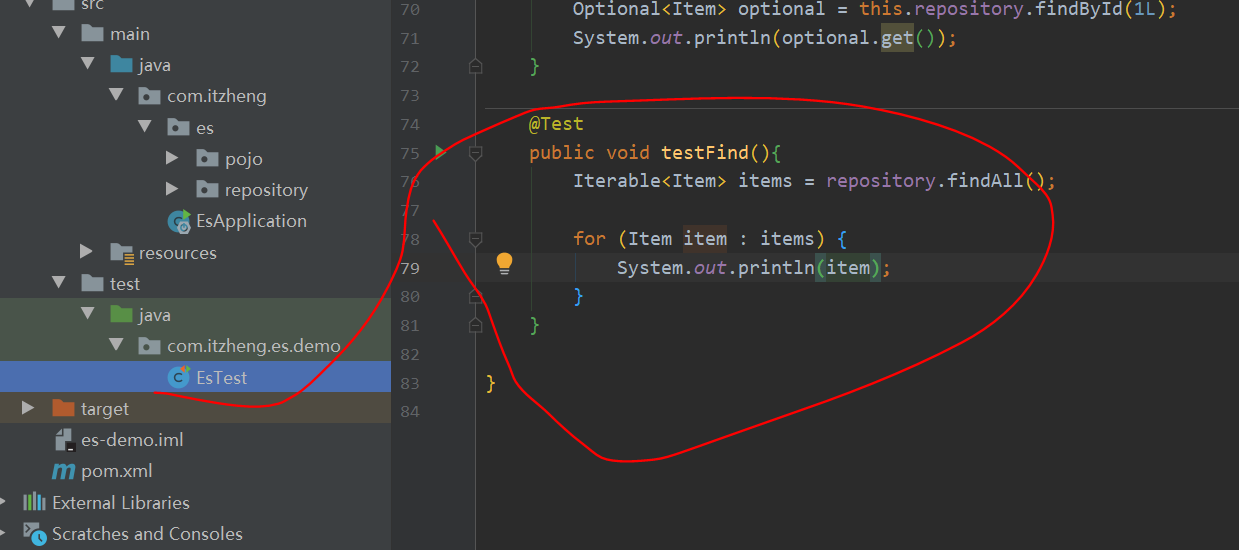Click println on line 79
The width and height of the screenshot is (1239, 550).
(x=776, y=268)
